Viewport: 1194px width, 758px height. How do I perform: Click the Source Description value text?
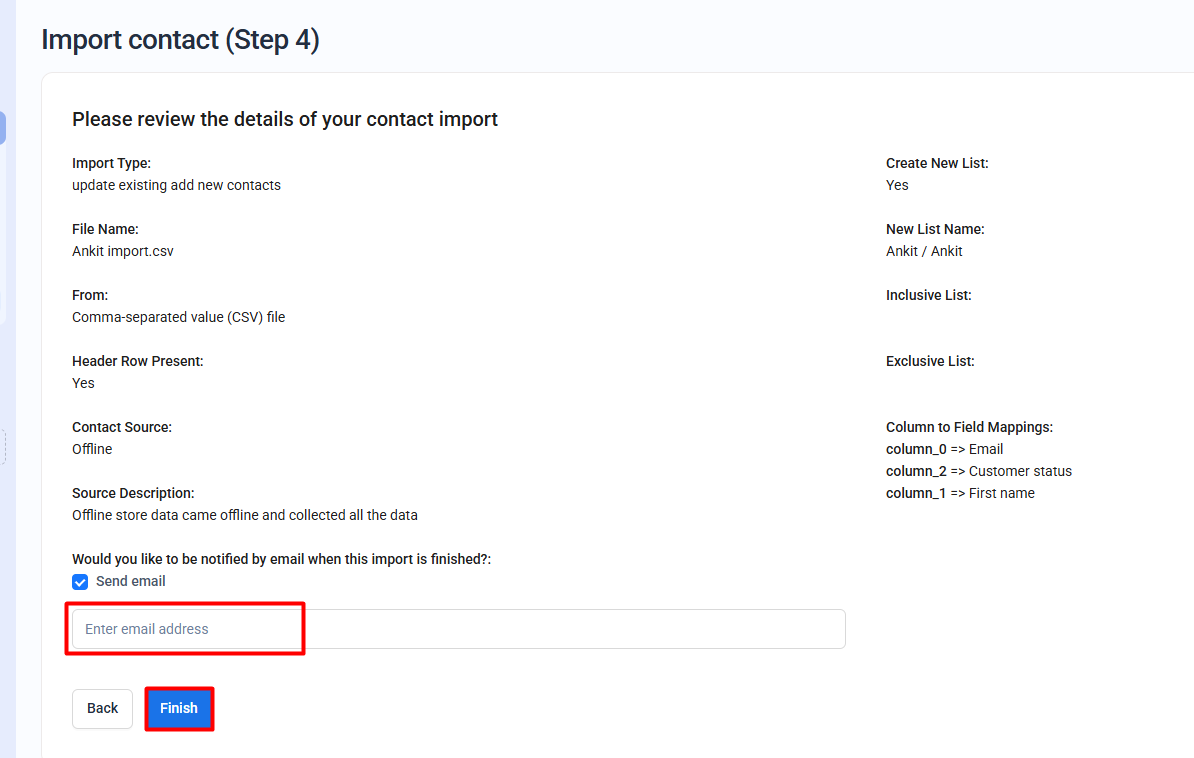click(x=245, y=515)
